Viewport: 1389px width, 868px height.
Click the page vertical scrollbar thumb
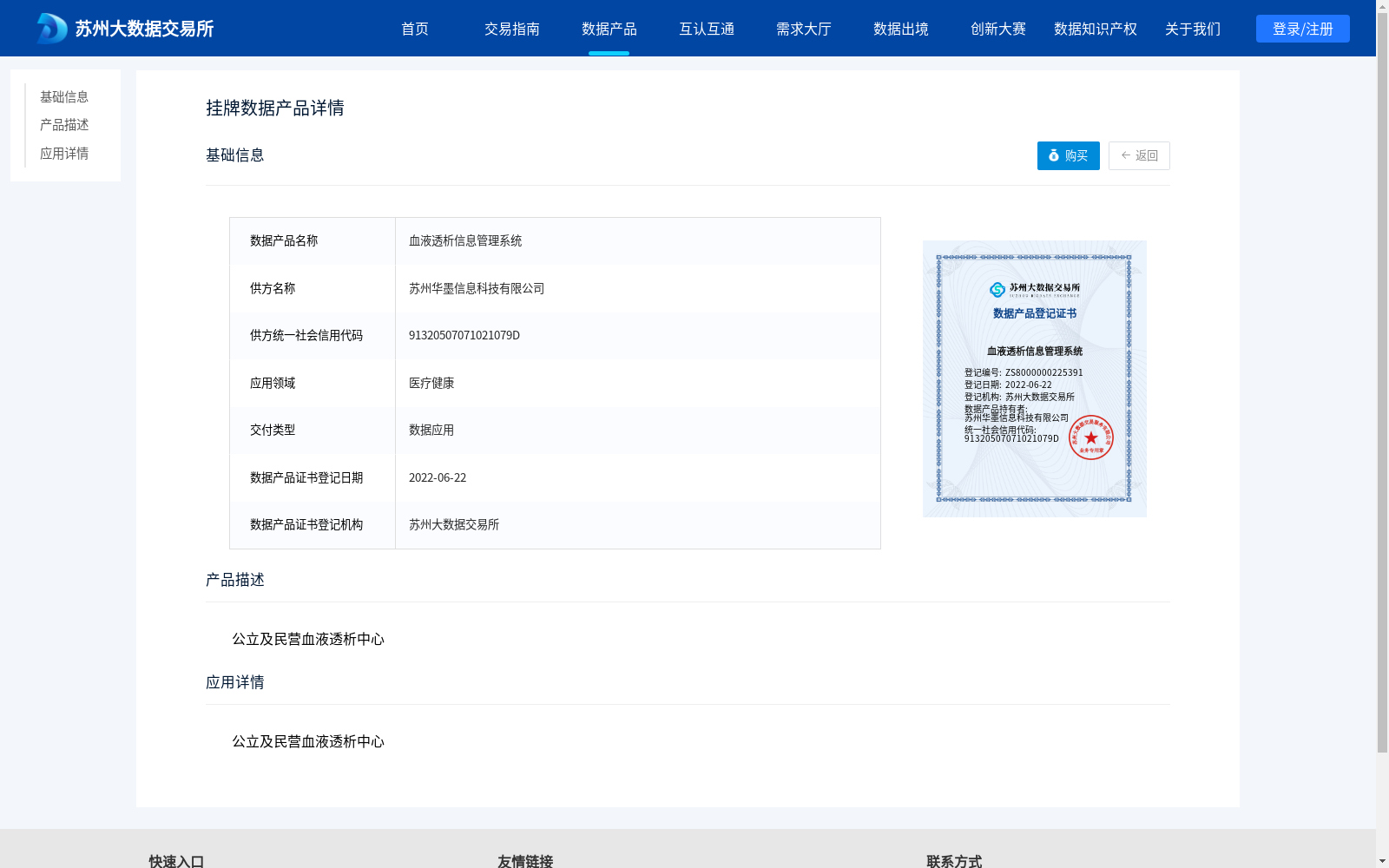(1382, 382)
